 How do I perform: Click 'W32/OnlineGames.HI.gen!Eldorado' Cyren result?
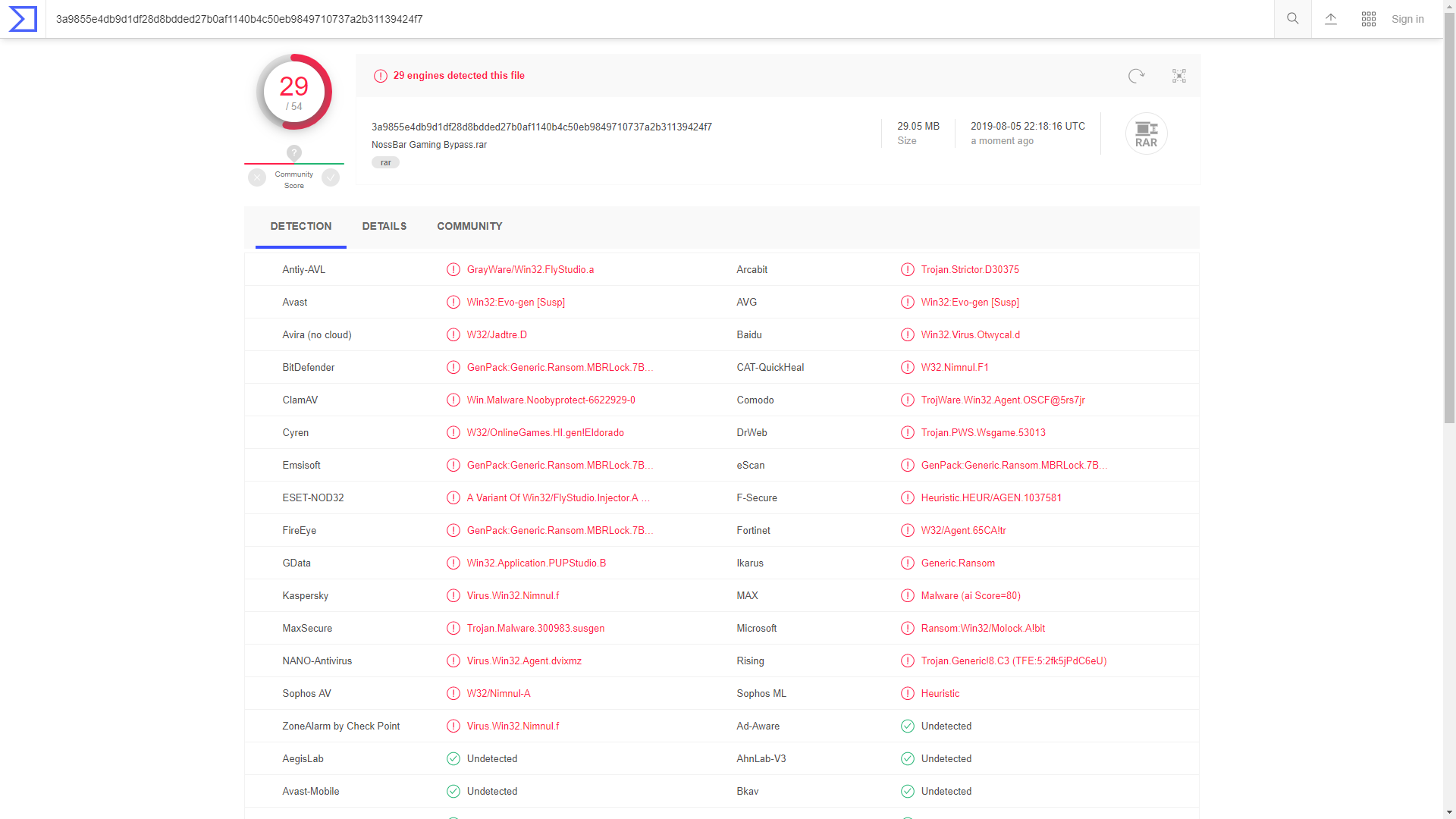coord(545,433)
